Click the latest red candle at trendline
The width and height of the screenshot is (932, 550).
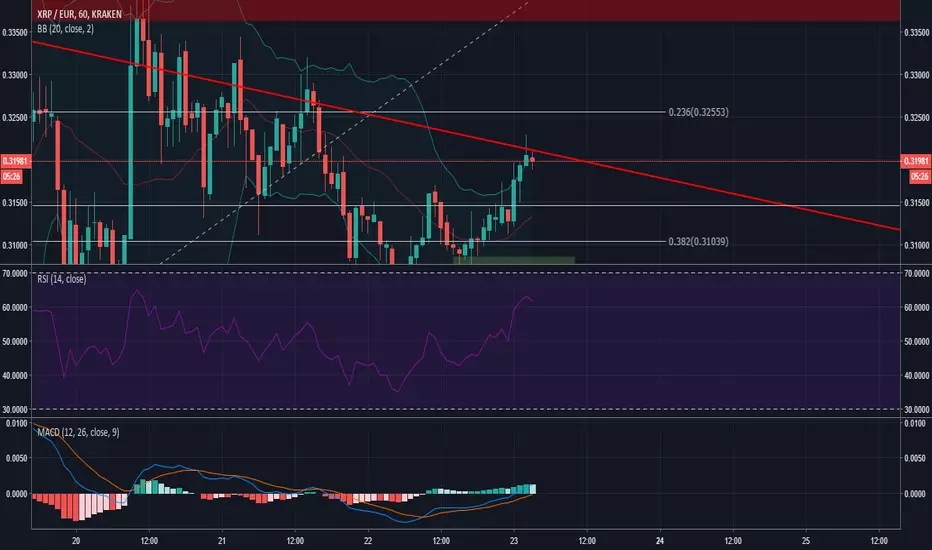click(x=532, y=159)
